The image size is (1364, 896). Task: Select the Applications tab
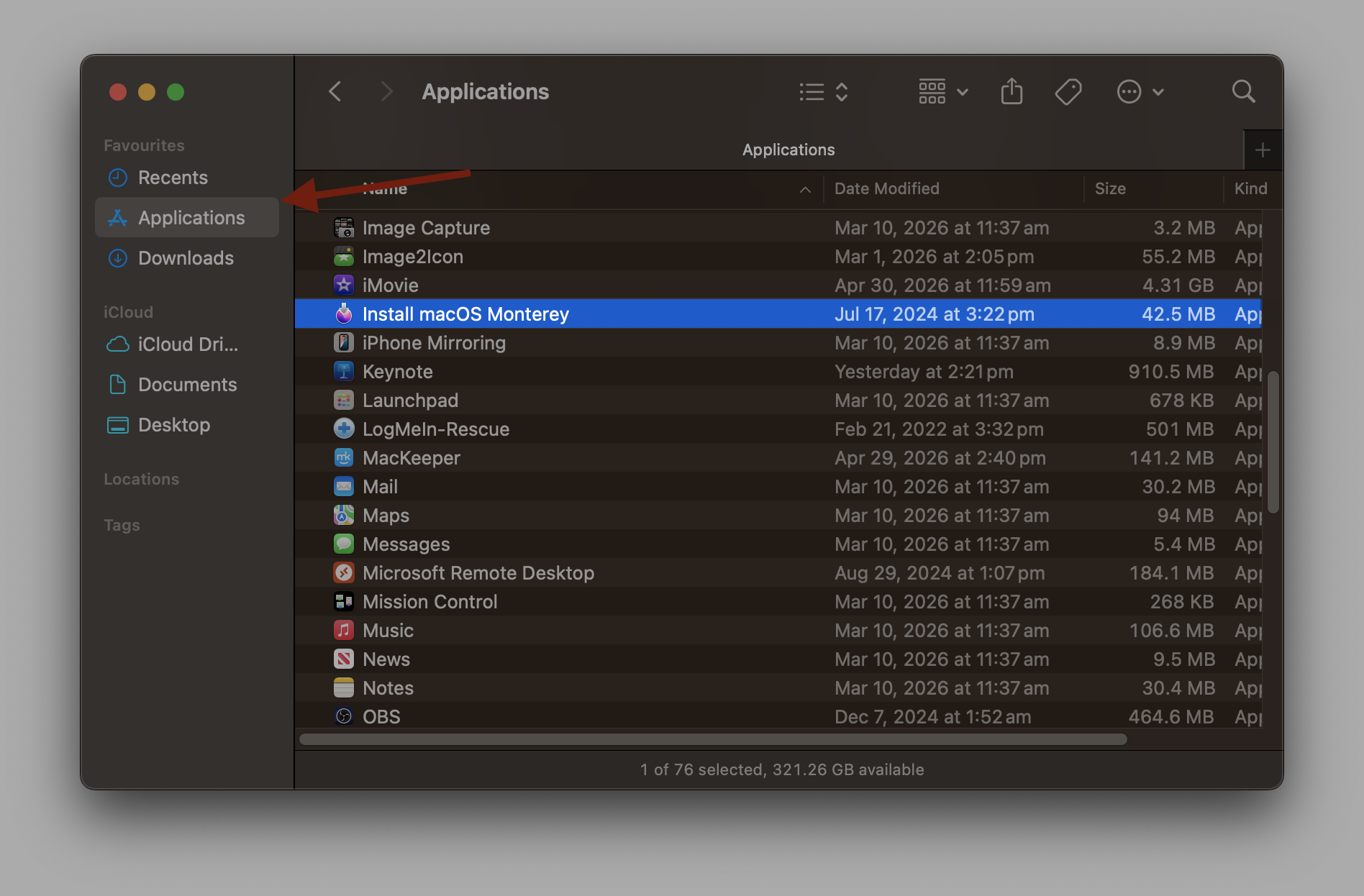(x=788, y=150)
